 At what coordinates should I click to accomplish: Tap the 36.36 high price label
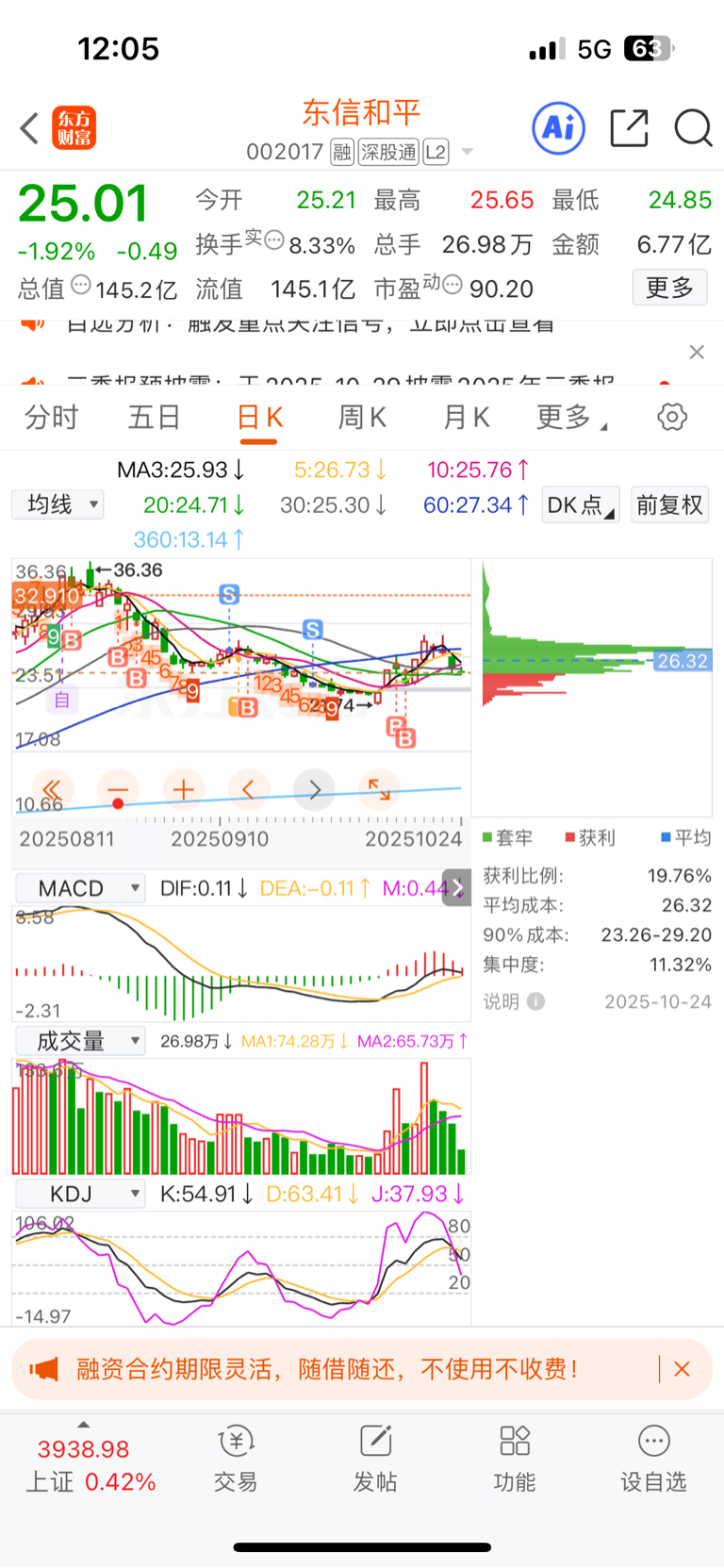(x=138, y=570)
